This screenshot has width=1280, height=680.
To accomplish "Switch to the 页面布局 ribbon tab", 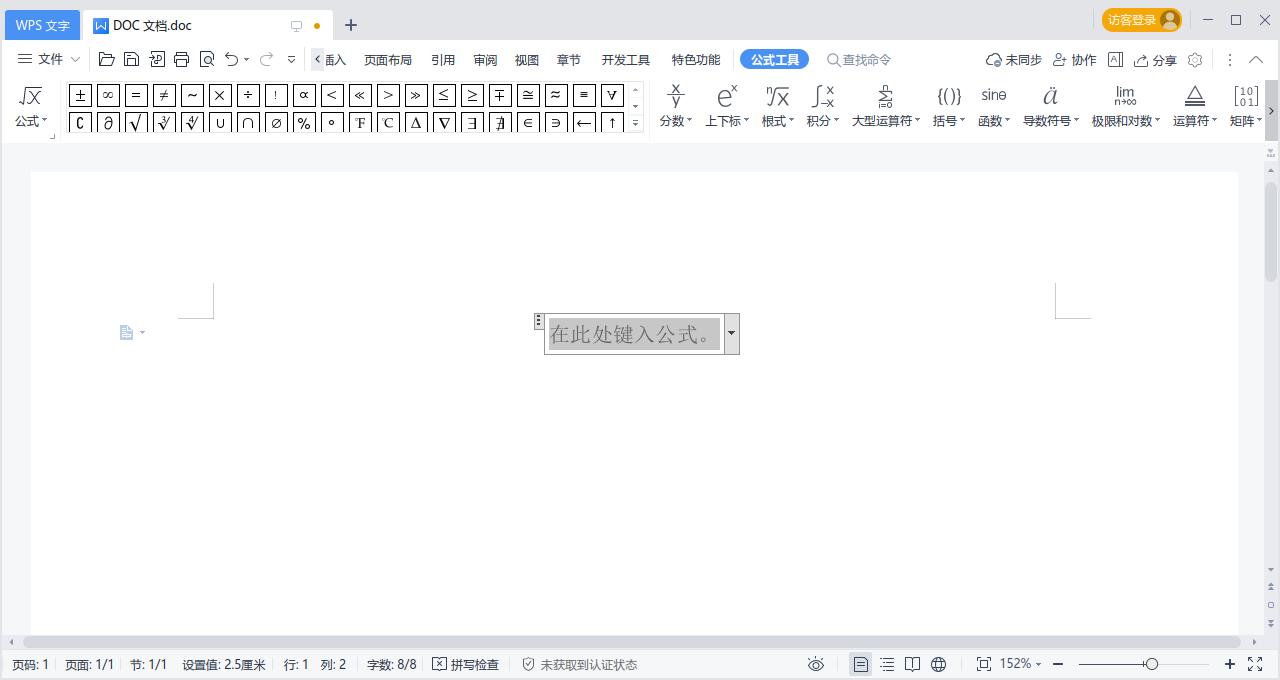I will [388, 59].
